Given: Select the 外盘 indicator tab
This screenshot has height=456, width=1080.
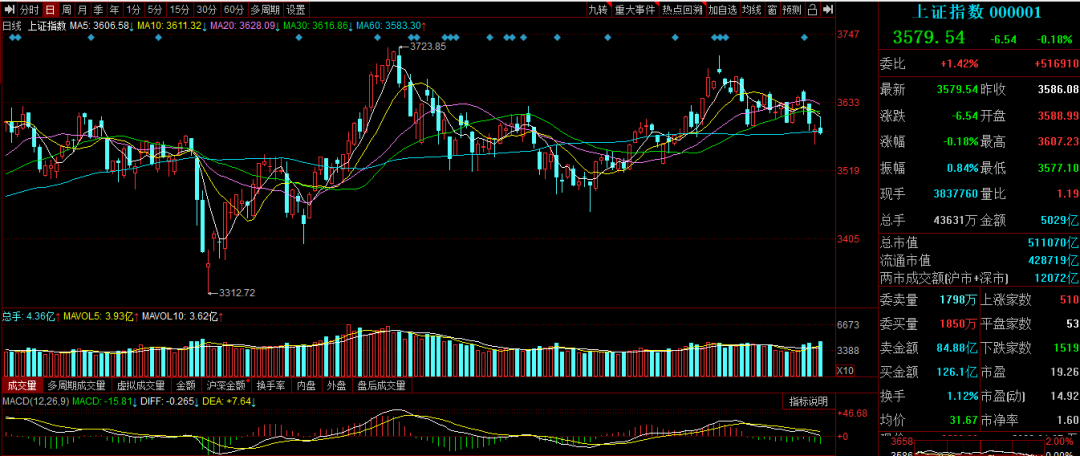Looking at the screenshot, I should coord(337,386).
